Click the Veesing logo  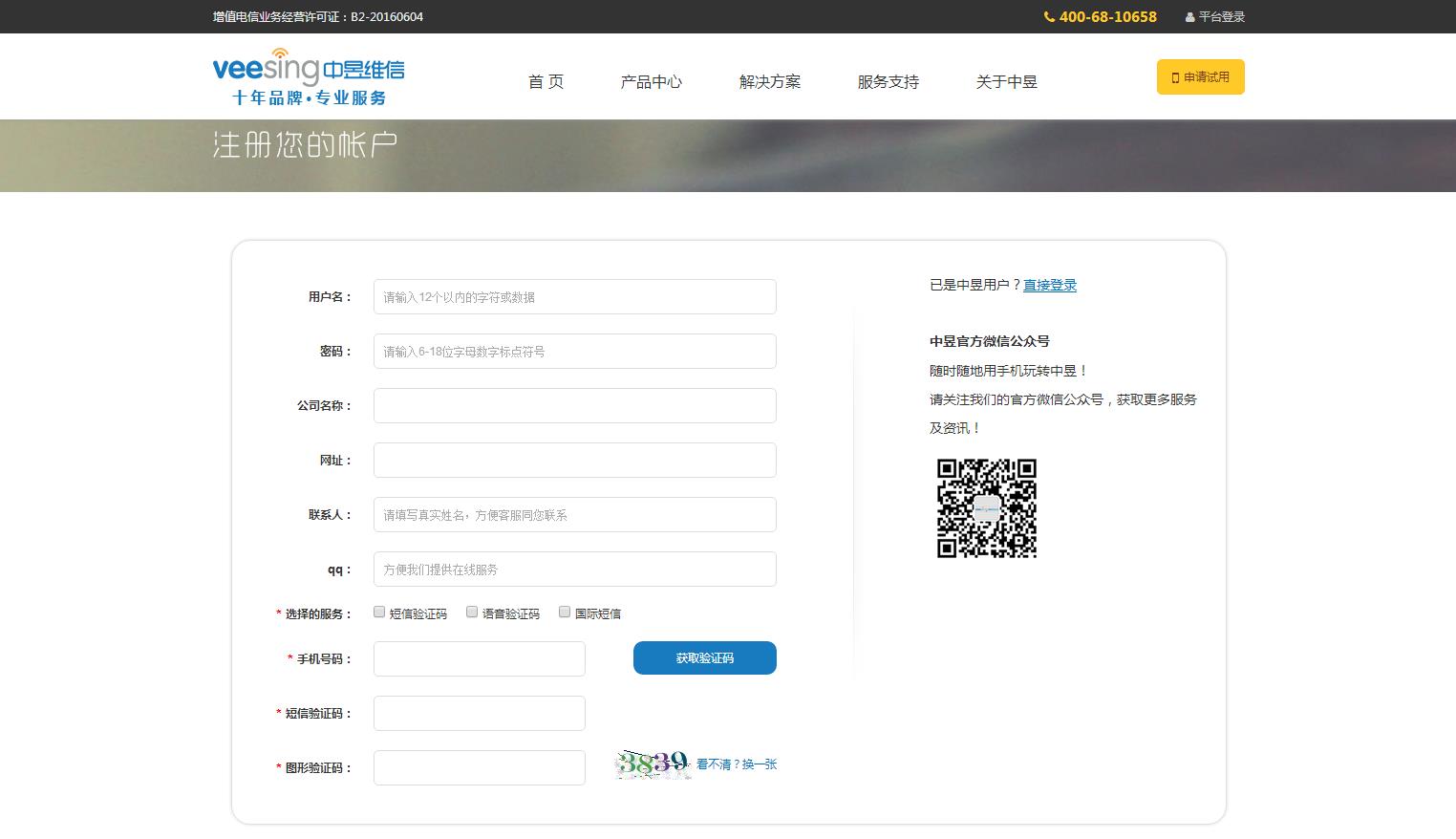(308, 76)
